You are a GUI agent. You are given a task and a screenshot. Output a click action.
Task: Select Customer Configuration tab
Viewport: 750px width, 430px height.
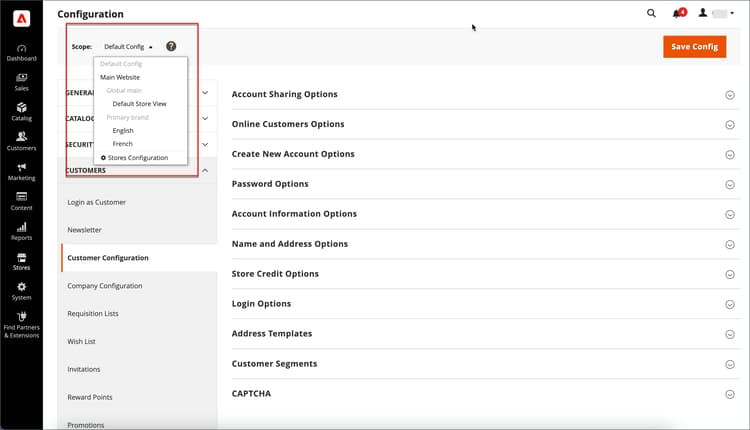(108, 258)
